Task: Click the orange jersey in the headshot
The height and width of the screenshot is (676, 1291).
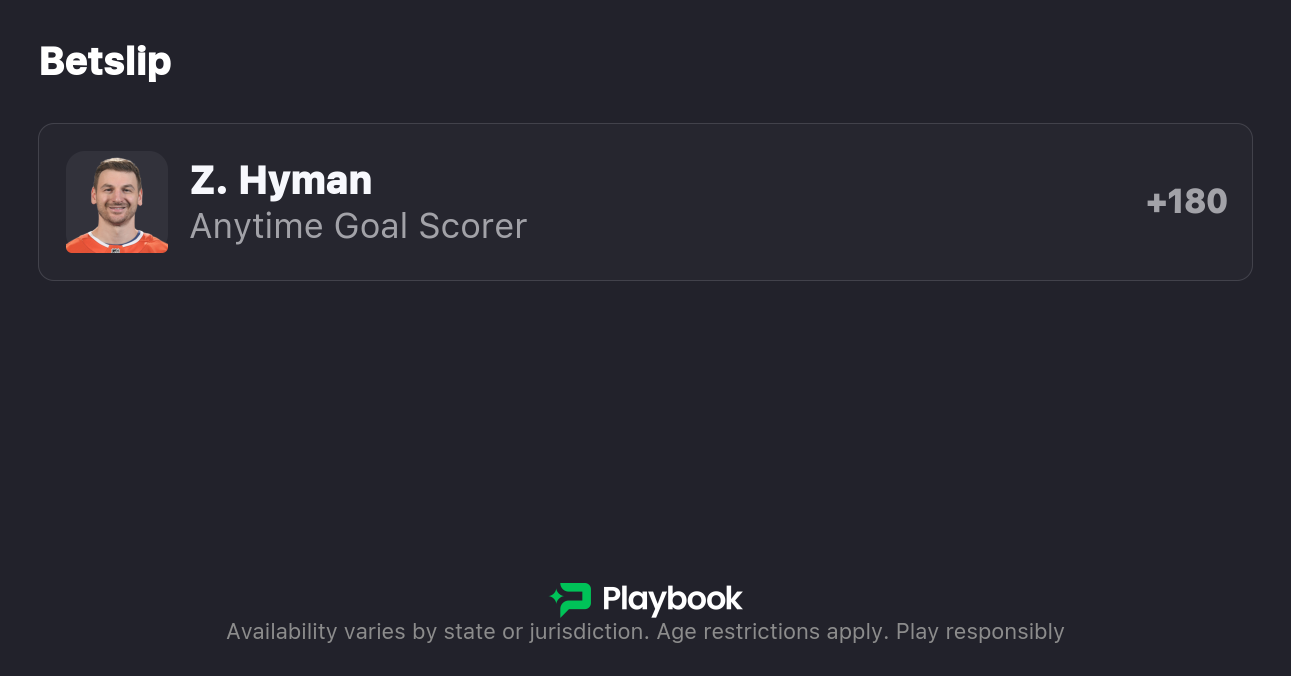Action: (117, 241)
